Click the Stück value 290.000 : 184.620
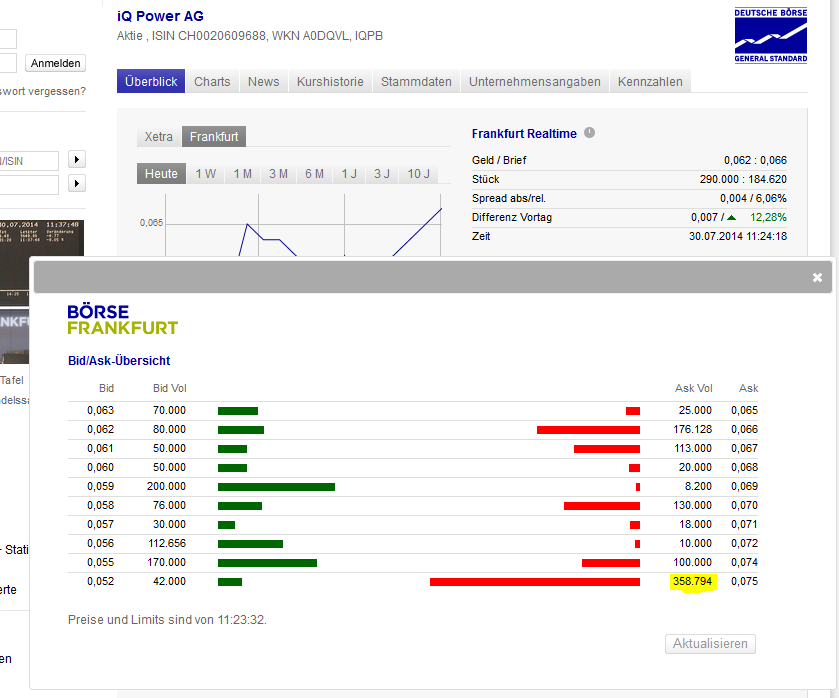Image resolution: width=839 pixels, height=698 pixels. (743, 179)
